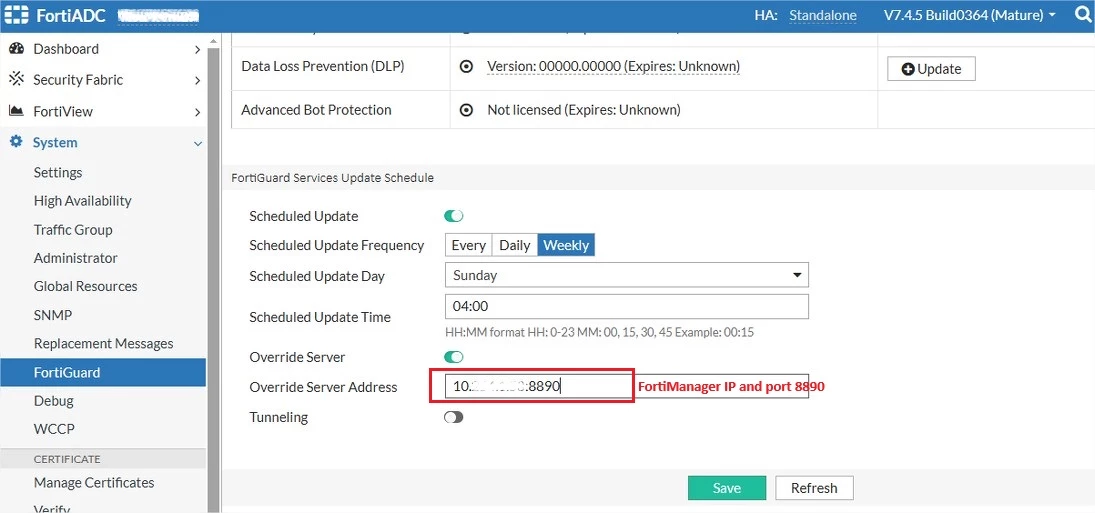Click the DLP Update button

pyautogui.click(x=931, y=69)
